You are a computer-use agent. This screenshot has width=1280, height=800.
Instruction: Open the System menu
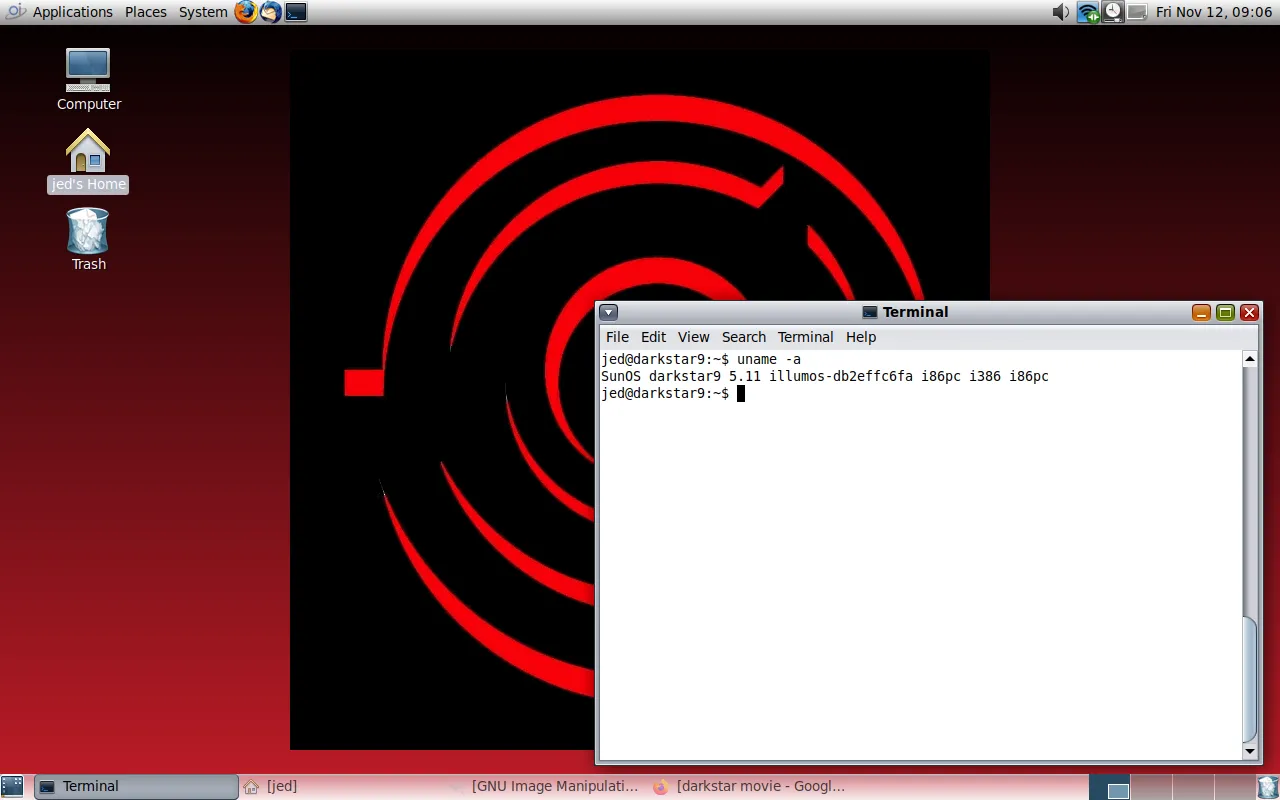pyautogui.click(x=203, y=12)
